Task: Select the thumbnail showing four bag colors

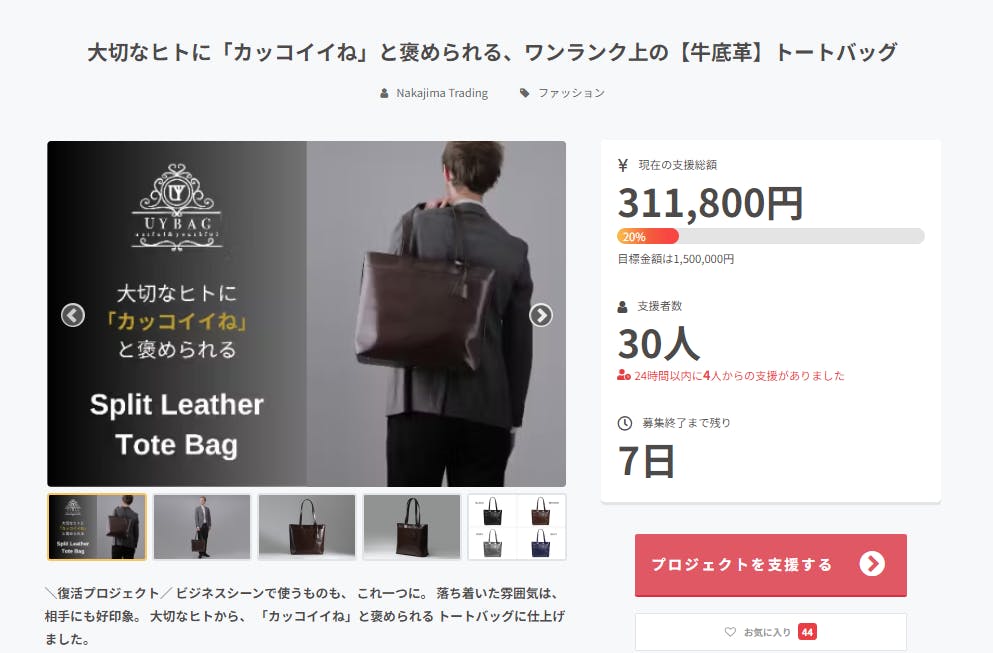Action: pyautogui.click(x=517, y=527)
